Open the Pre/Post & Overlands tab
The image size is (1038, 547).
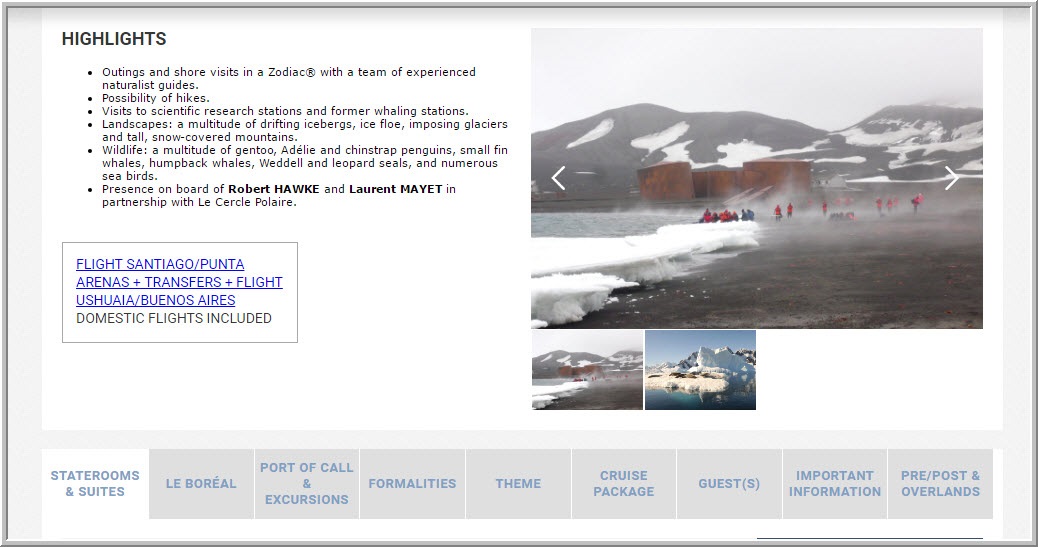click(940, 483)
